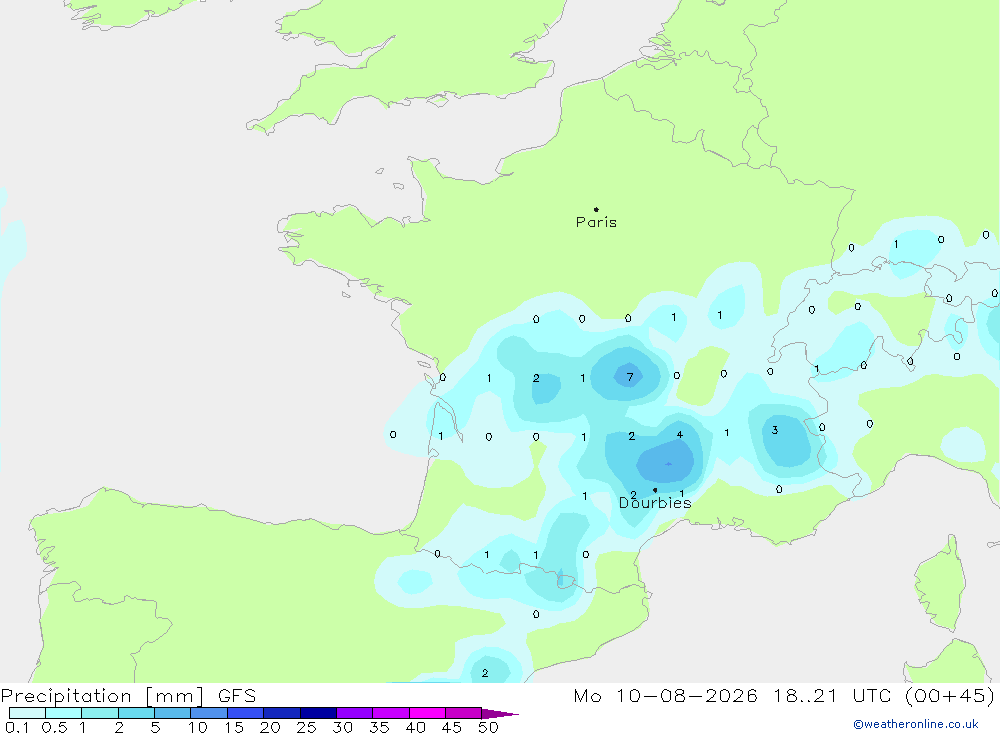Click the legend label '35'
This screenshot has width=1000, height=733.
pyautogui.click(x=379, y=727)
